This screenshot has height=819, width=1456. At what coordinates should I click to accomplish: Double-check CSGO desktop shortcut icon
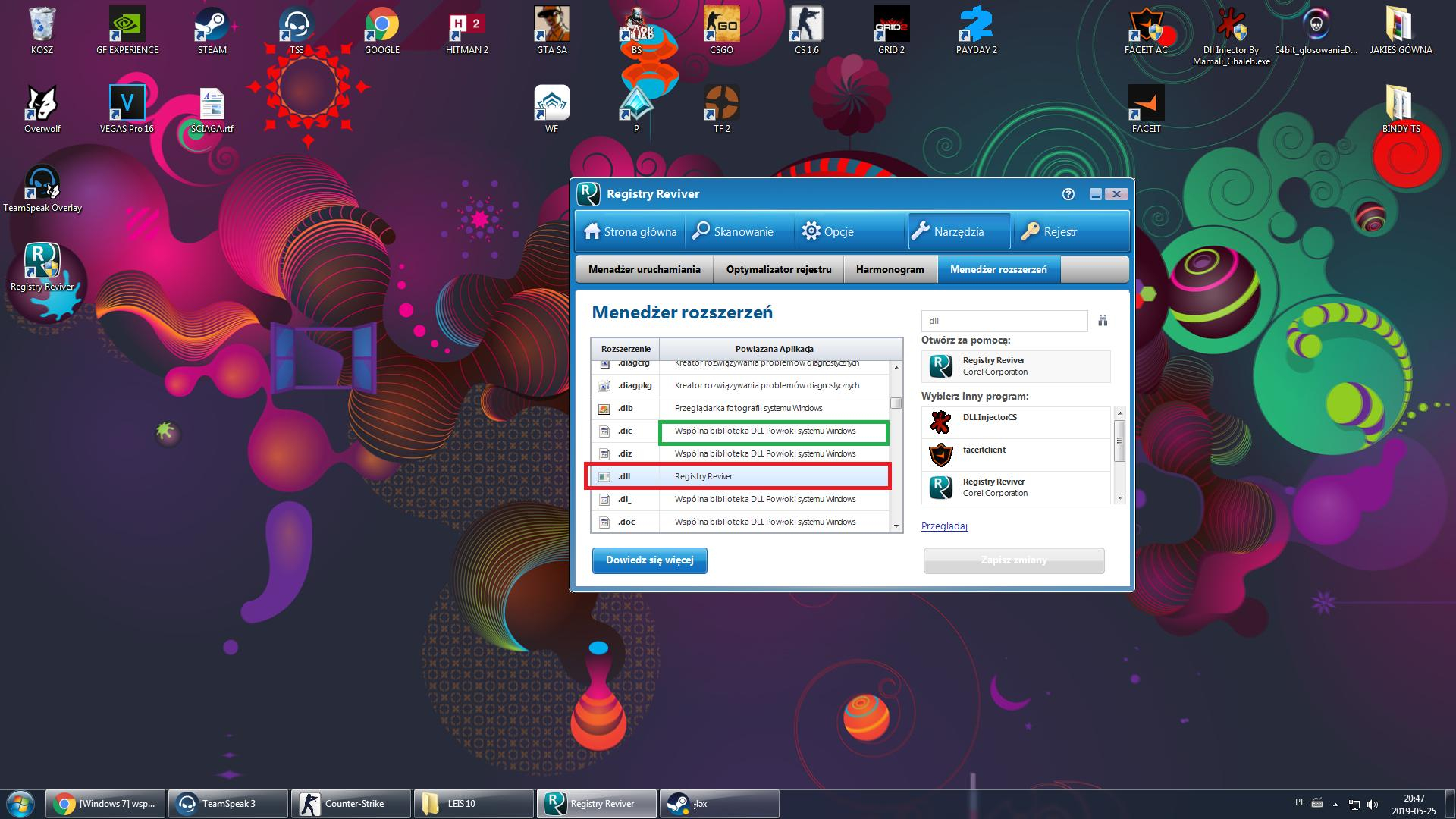(721, 27)
